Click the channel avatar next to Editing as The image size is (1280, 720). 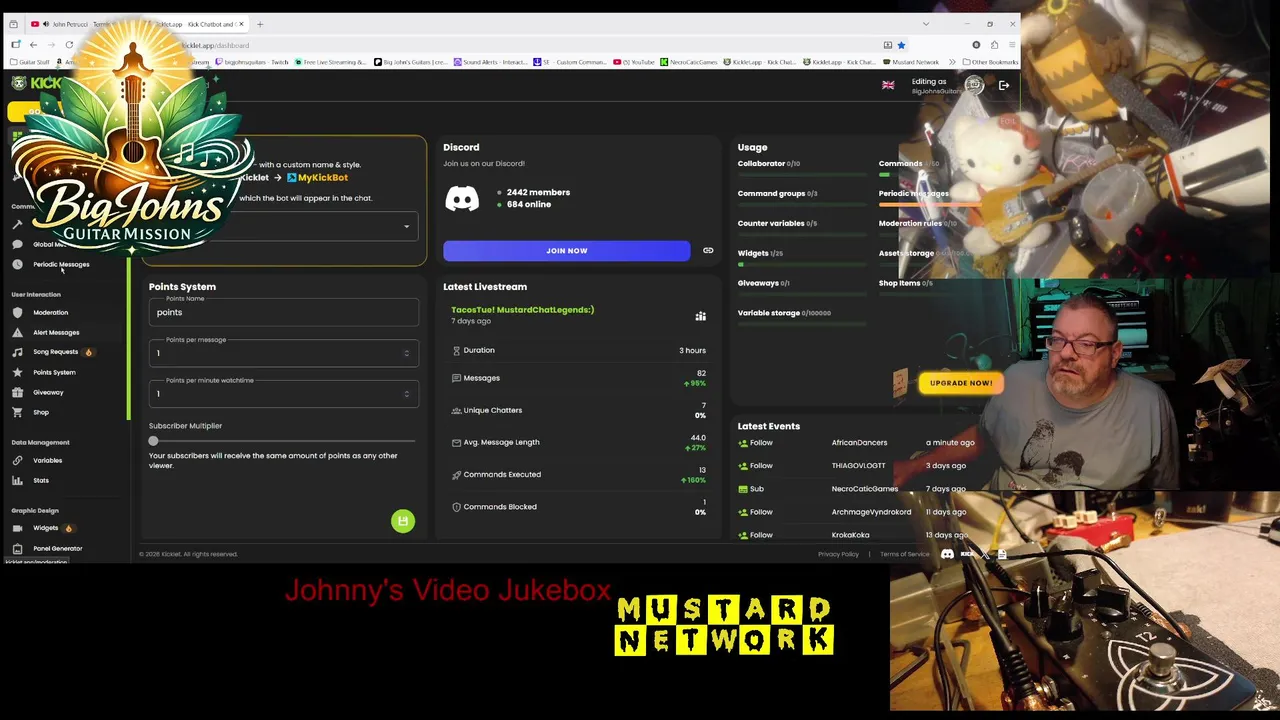point(974,85)
